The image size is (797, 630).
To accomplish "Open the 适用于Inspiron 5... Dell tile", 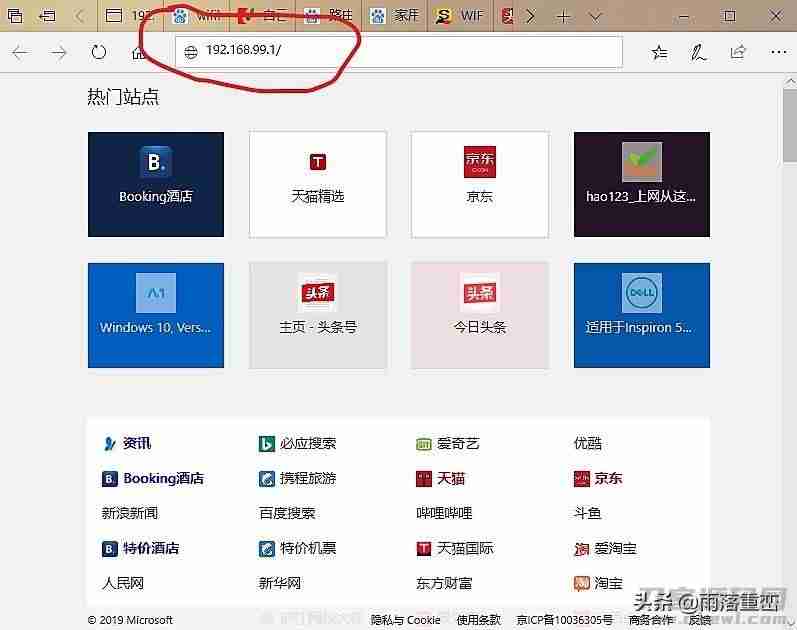I will coord(642,315).
